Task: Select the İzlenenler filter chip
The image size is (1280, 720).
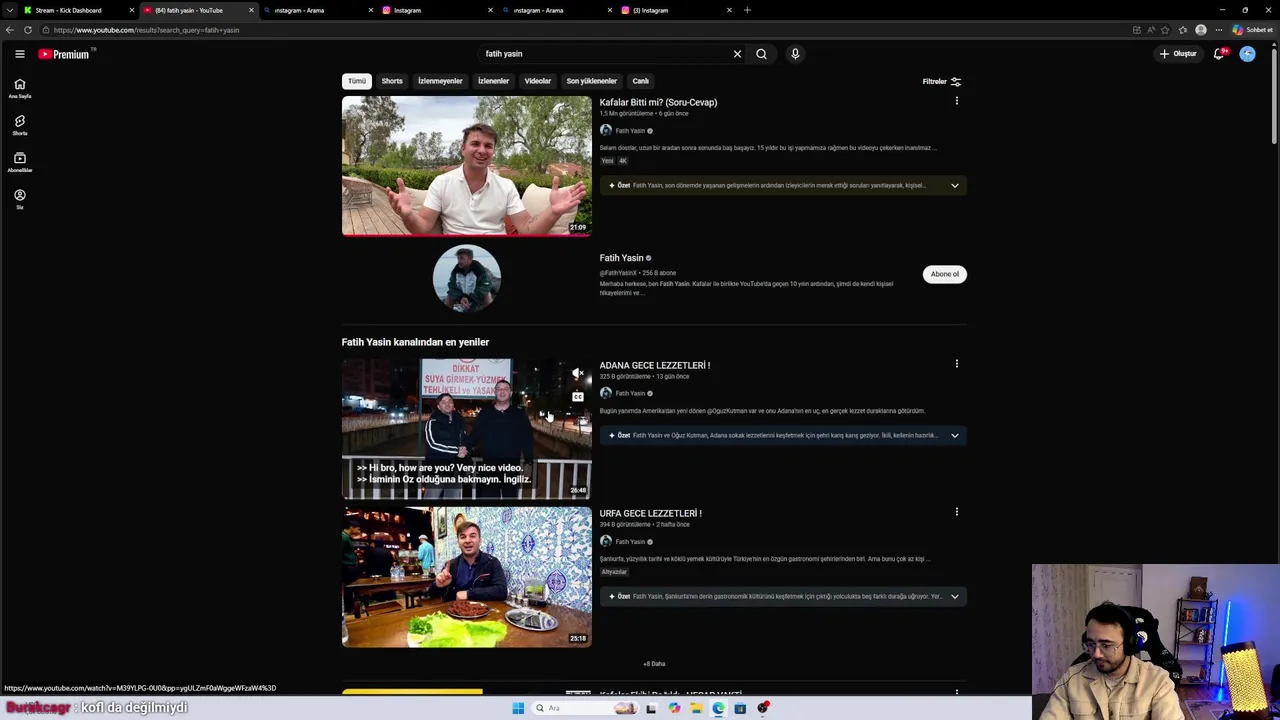Action: 493,81
